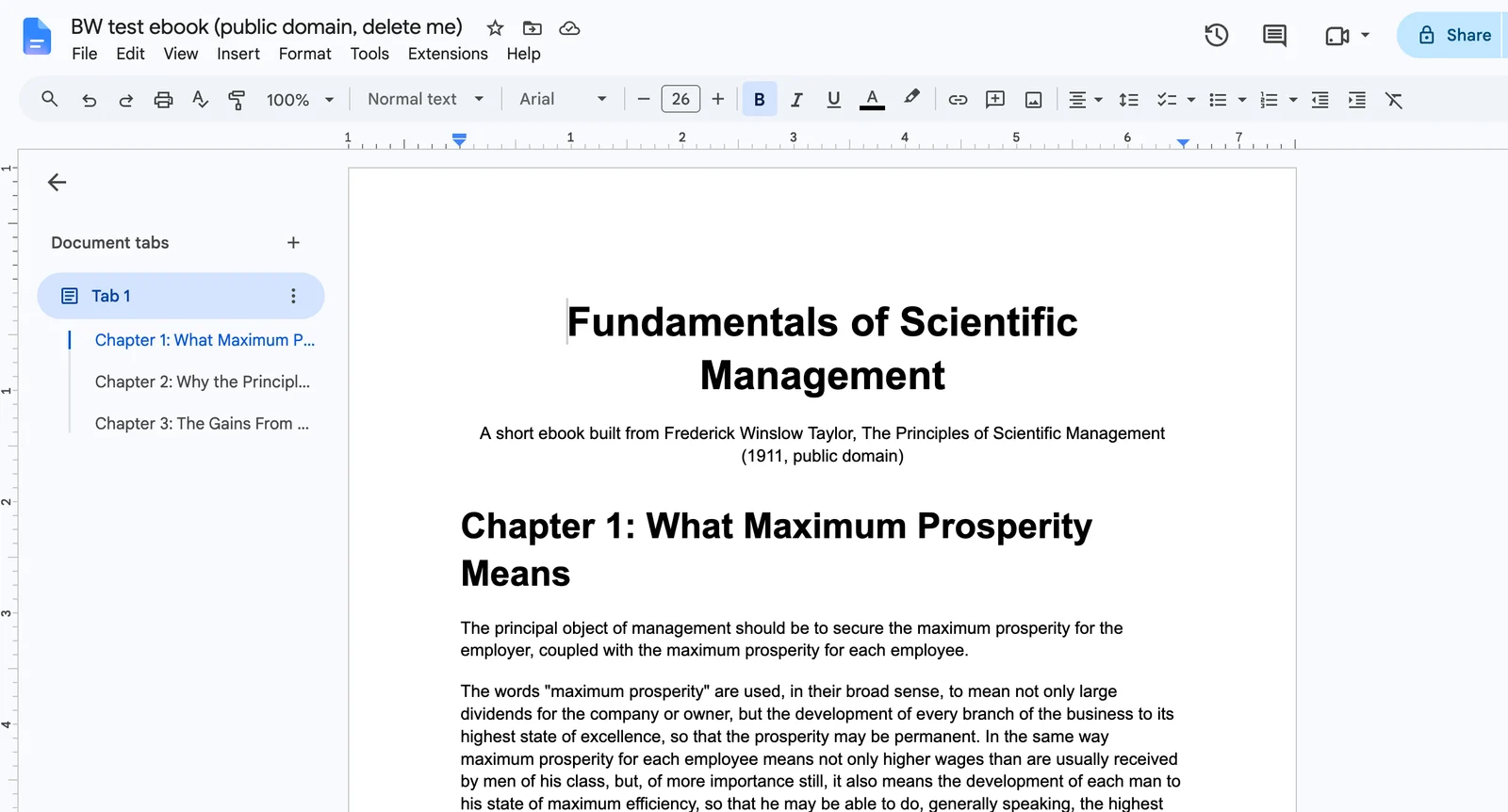Open the Extensions menu
This screenshot has height=812, width=1508.
[x=448, y=54]
